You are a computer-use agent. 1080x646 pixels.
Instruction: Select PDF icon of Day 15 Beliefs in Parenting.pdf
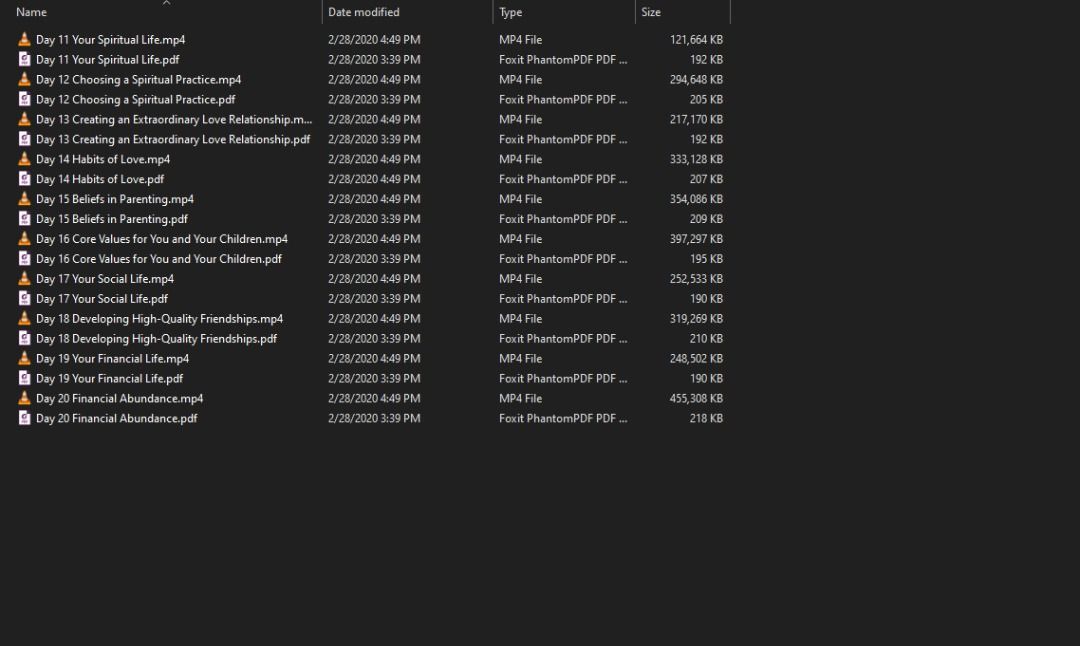tap(24, 219)
